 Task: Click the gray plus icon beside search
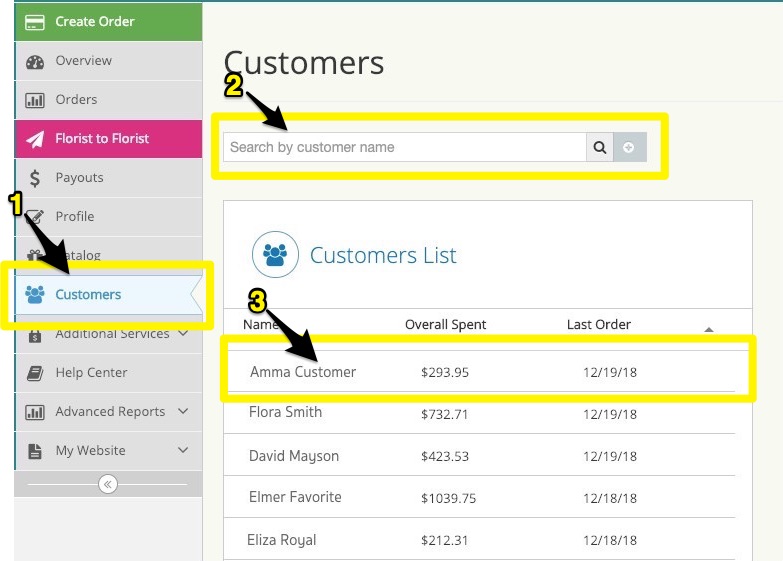629,147
